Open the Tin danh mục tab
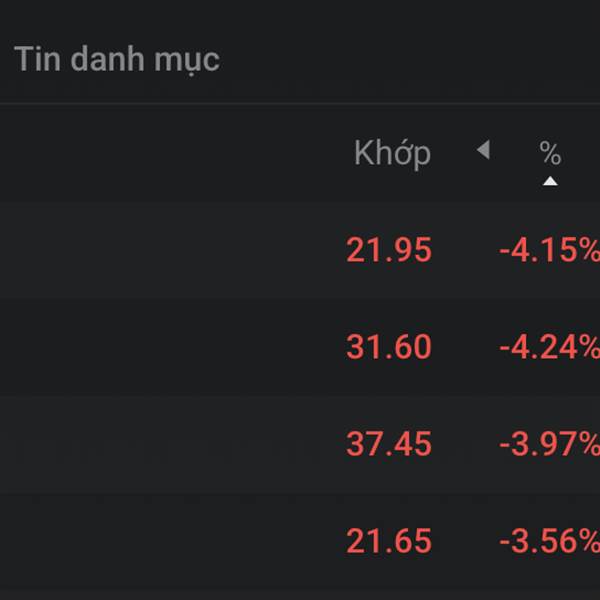This screenshot has height=600, width=600. pos(116,59)
